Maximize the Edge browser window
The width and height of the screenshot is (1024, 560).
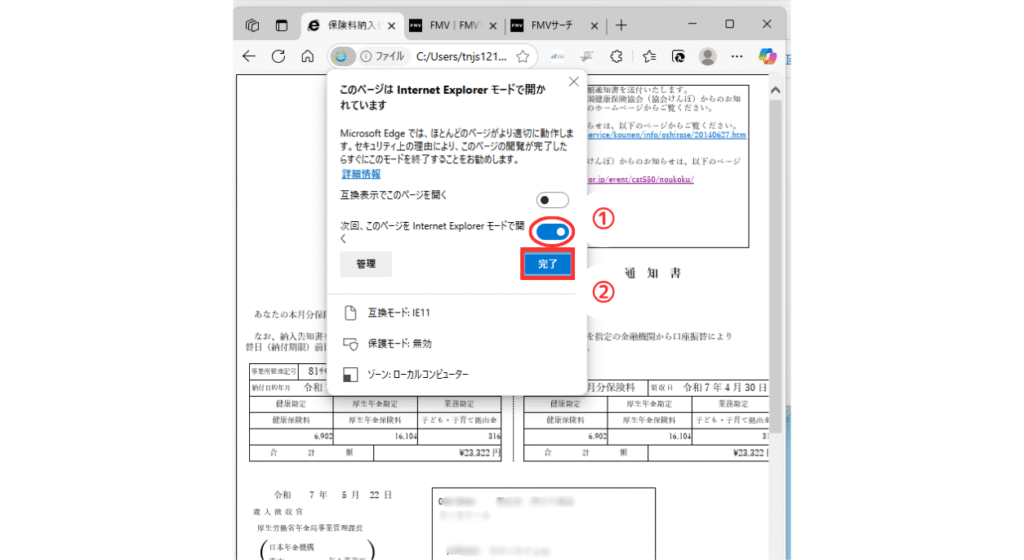729,24
